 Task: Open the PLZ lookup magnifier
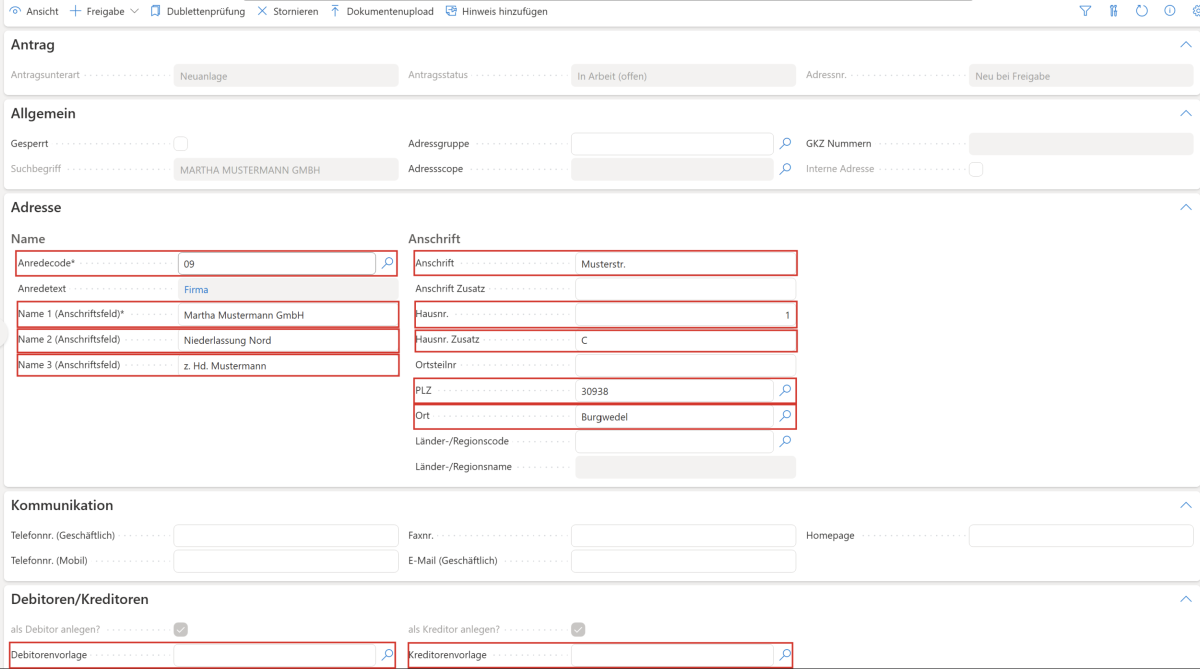[785, 390]
